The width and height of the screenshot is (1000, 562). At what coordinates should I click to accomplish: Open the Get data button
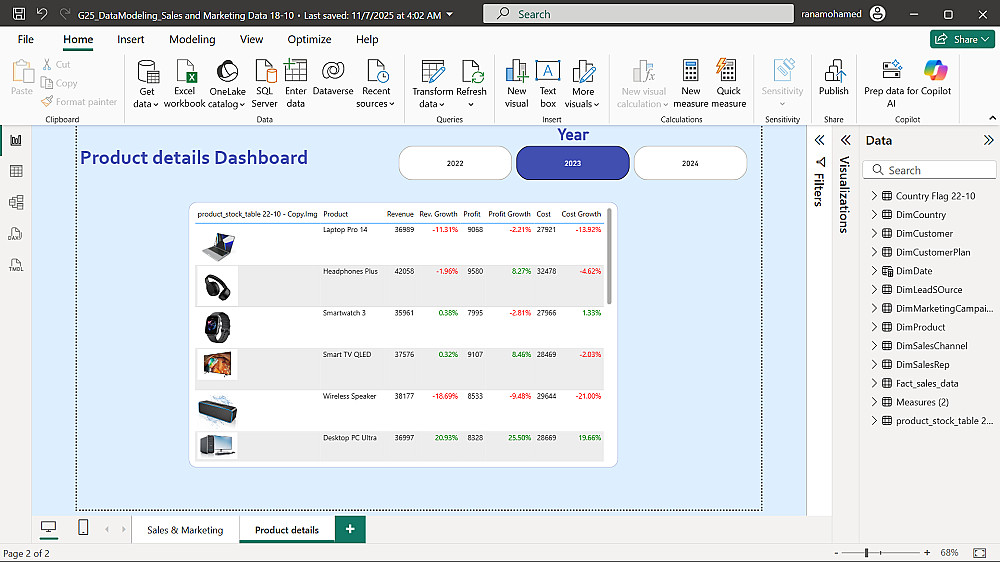pos(147,84)
